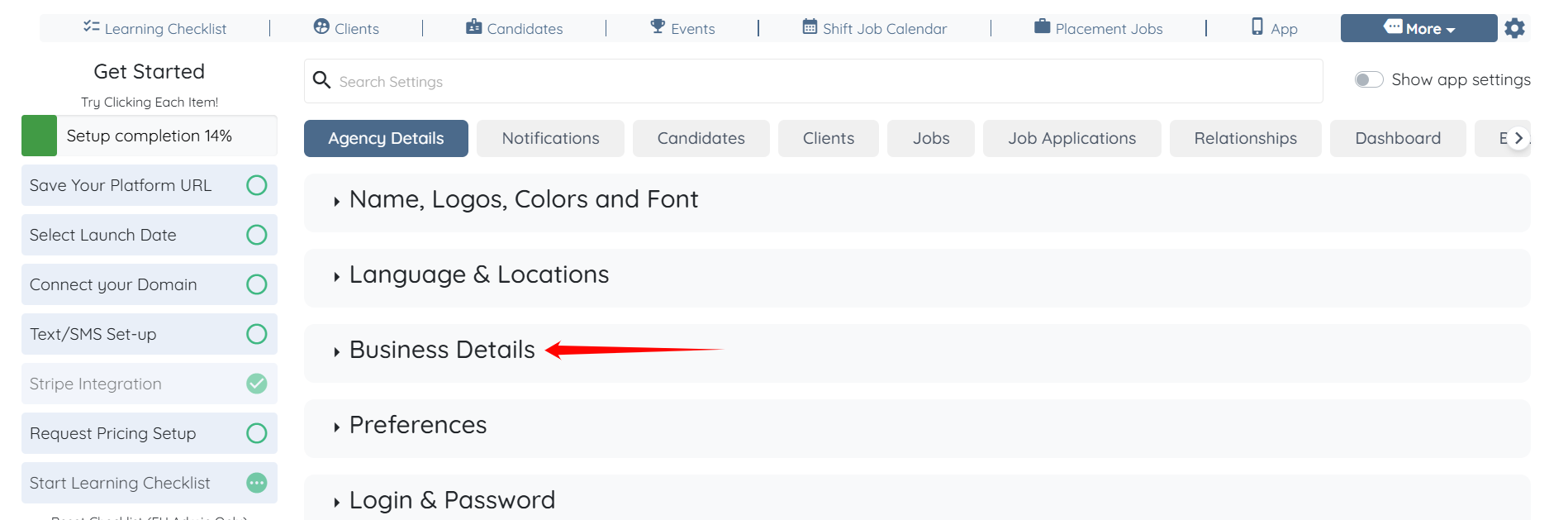The height and width of the screenshot is (520, 1568).
Task: Check the Select Launch Date circle
Action: [257, 235]
